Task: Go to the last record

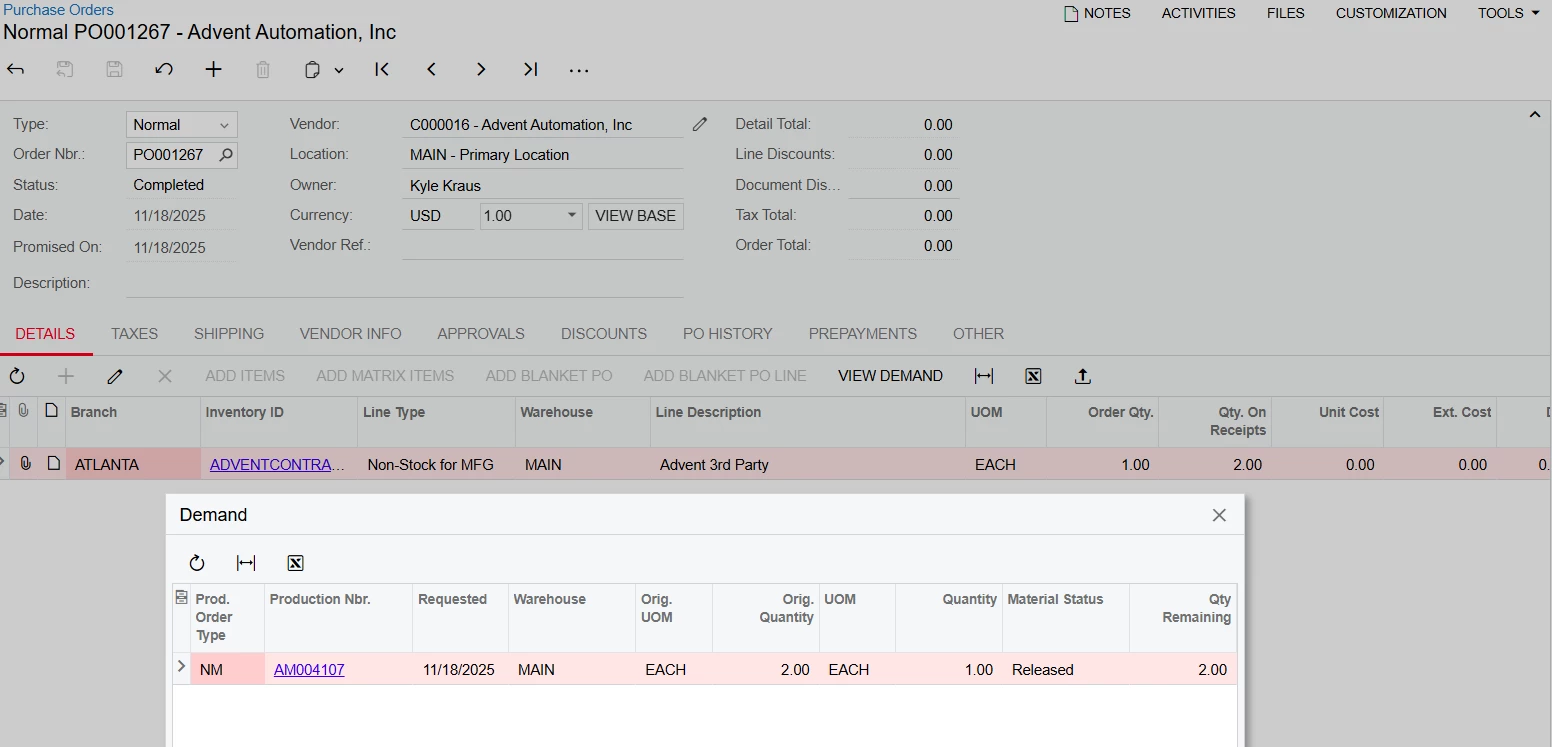Action: (x=530, y=70)
